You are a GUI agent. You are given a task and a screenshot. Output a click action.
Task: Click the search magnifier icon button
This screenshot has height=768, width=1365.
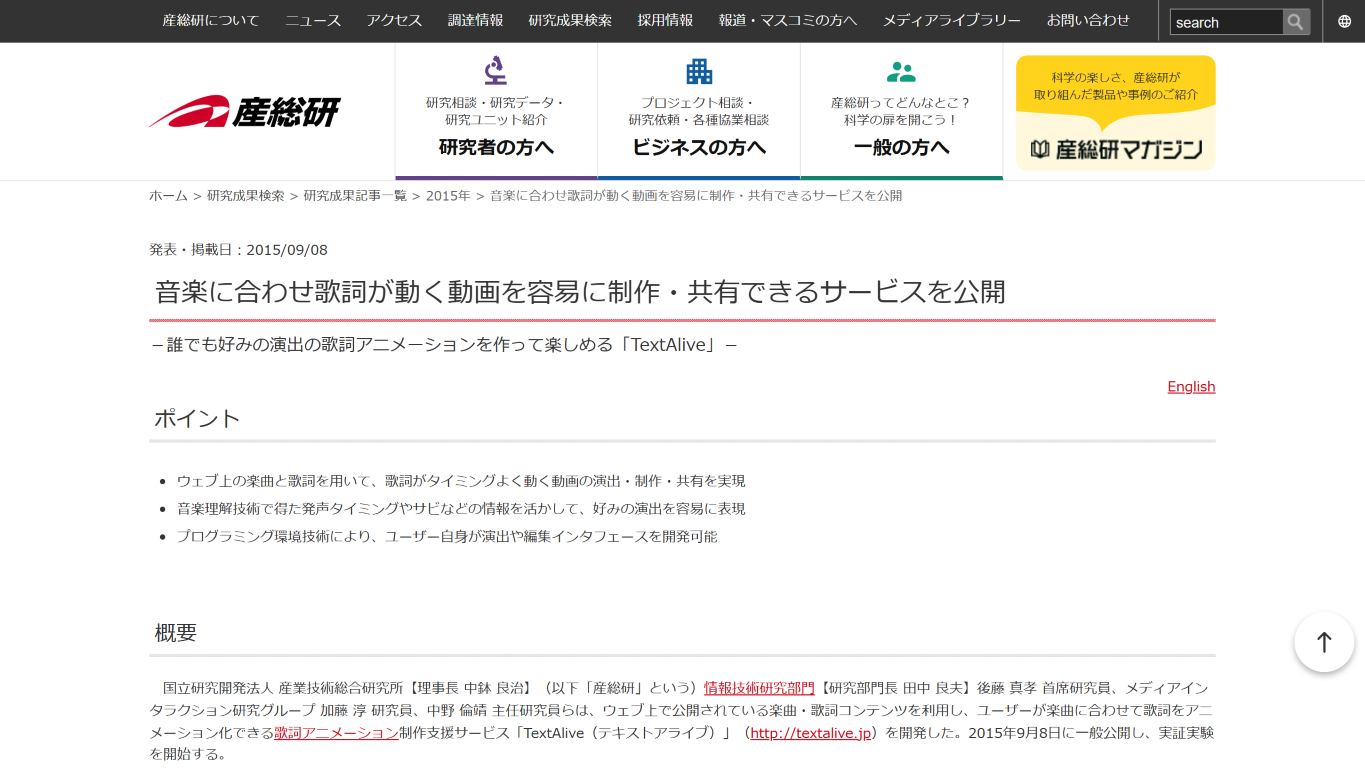coord(1296,22)
